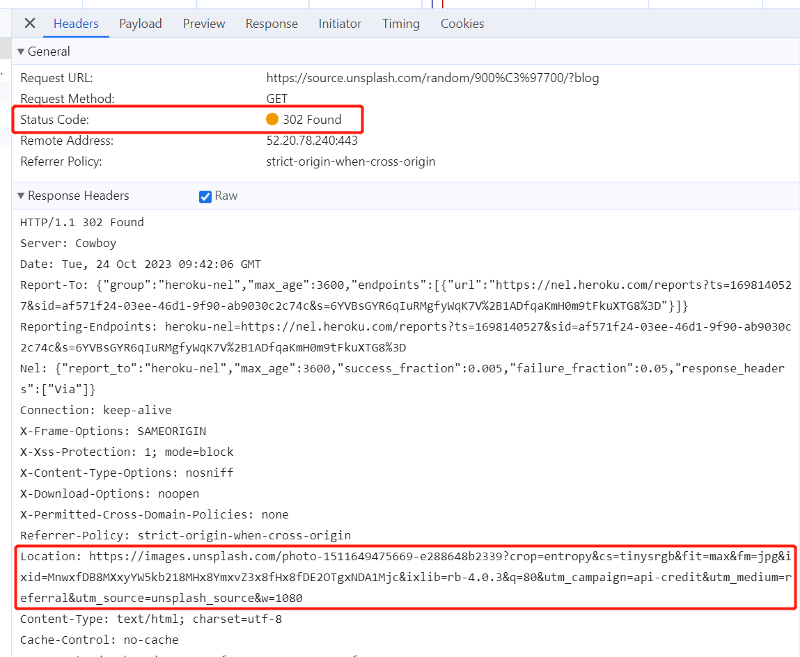800x657 pixels.
Task: Open the Preview tab
Action: [x=204, y=23]
